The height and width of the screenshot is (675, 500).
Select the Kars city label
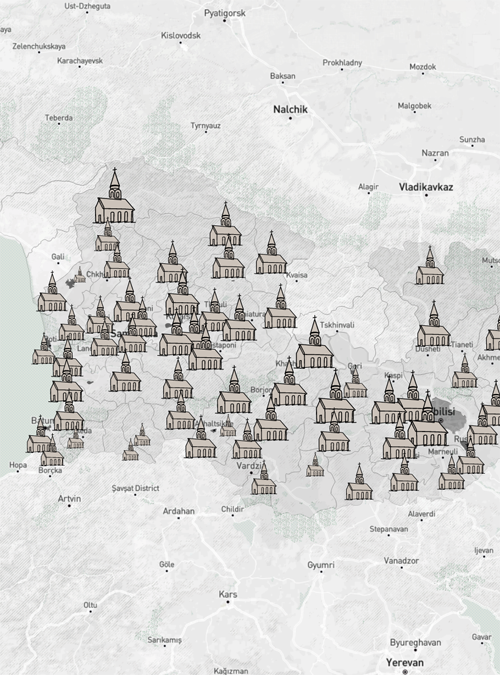point(228,594)
